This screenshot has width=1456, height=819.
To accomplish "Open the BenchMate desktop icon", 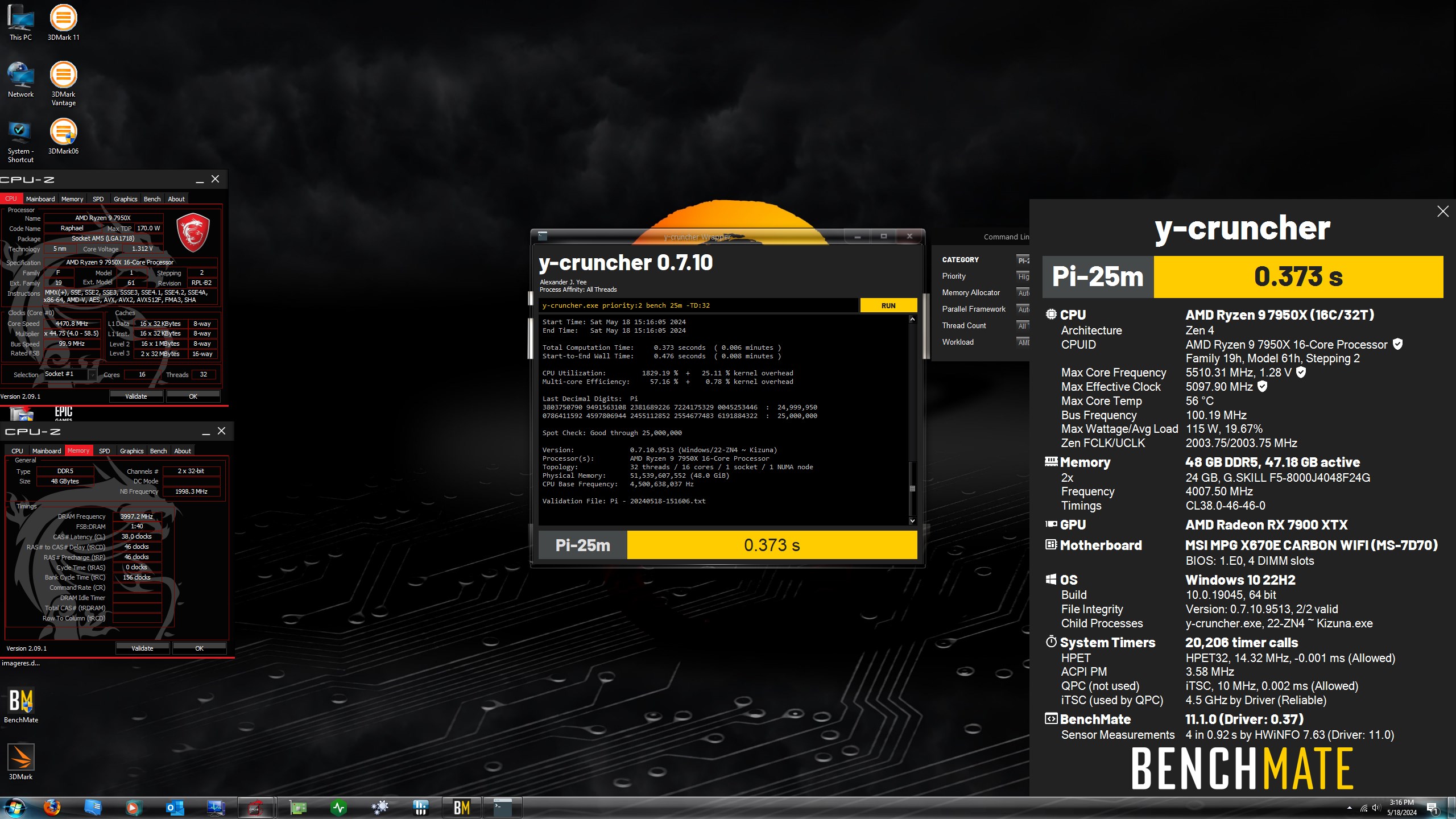I will pos(21,705).
